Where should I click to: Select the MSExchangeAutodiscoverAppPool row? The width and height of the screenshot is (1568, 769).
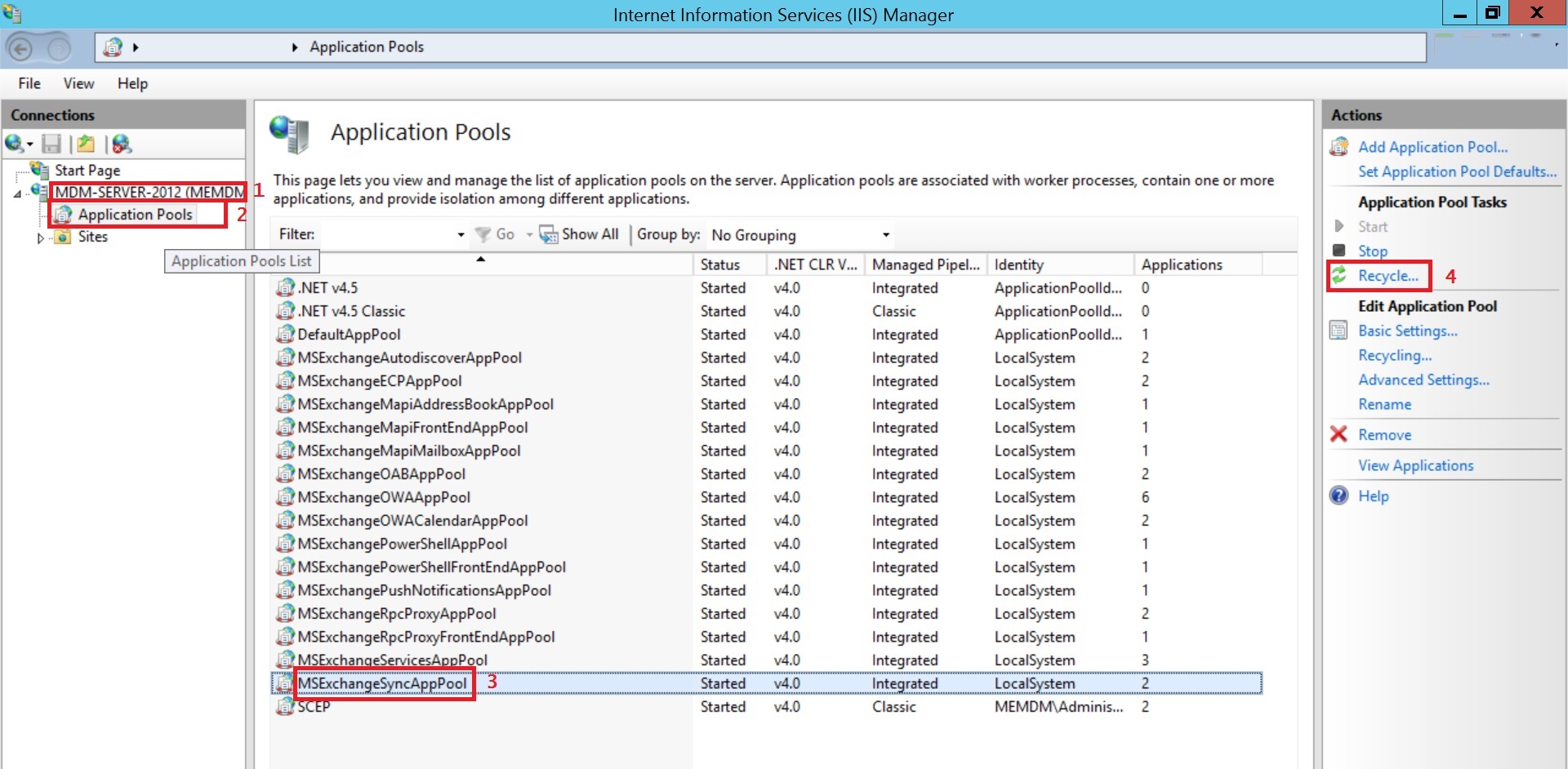[x=766, y=358]
